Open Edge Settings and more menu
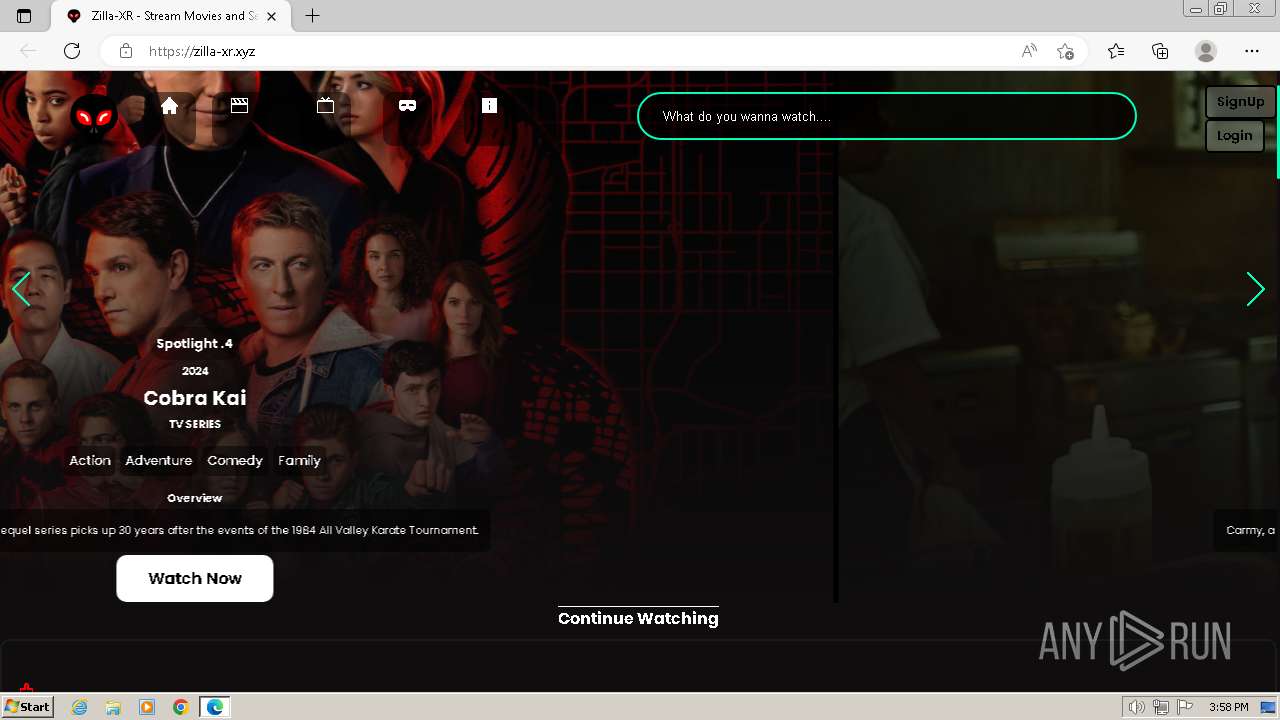The height and width of the screenshot is (720, 1280). point(1252,51)
